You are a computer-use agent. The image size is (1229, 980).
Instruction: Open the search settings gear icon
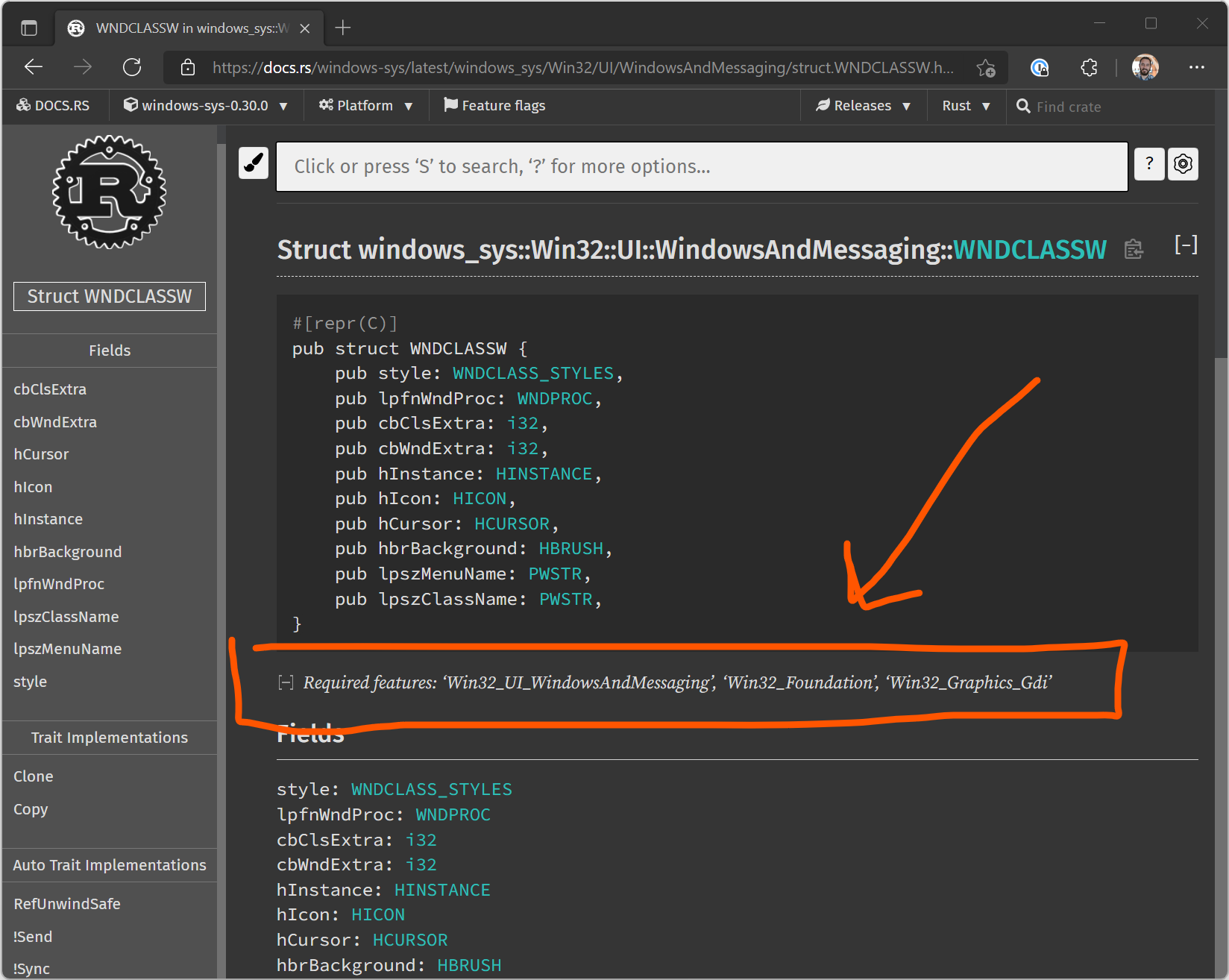pos(1182,164)
